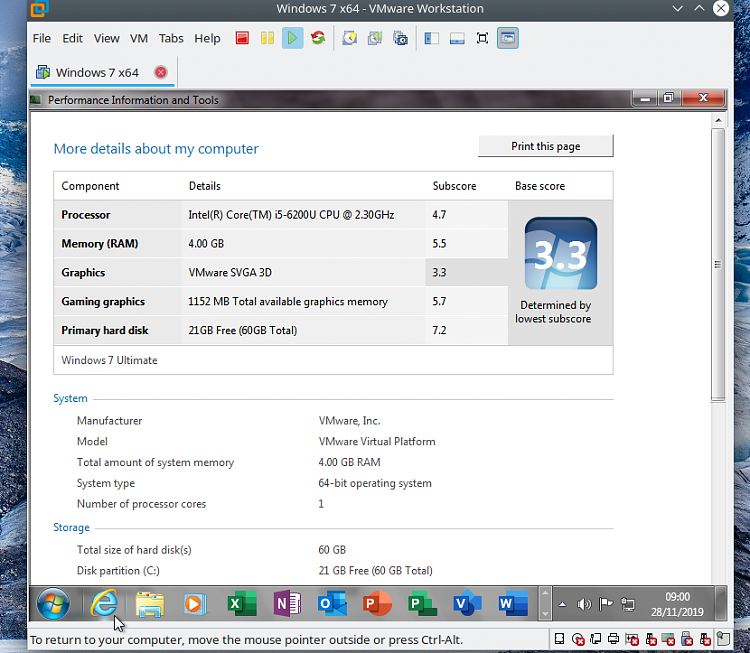
Task: Open the Edit menu
Action: [x=72, y=38]
